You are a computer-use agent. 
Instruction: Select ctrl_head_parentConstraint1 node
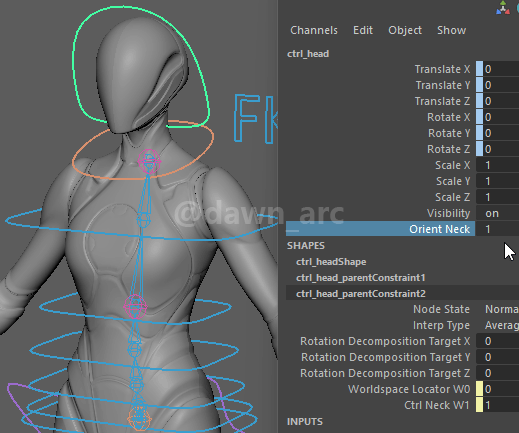(x=361, y=278)
